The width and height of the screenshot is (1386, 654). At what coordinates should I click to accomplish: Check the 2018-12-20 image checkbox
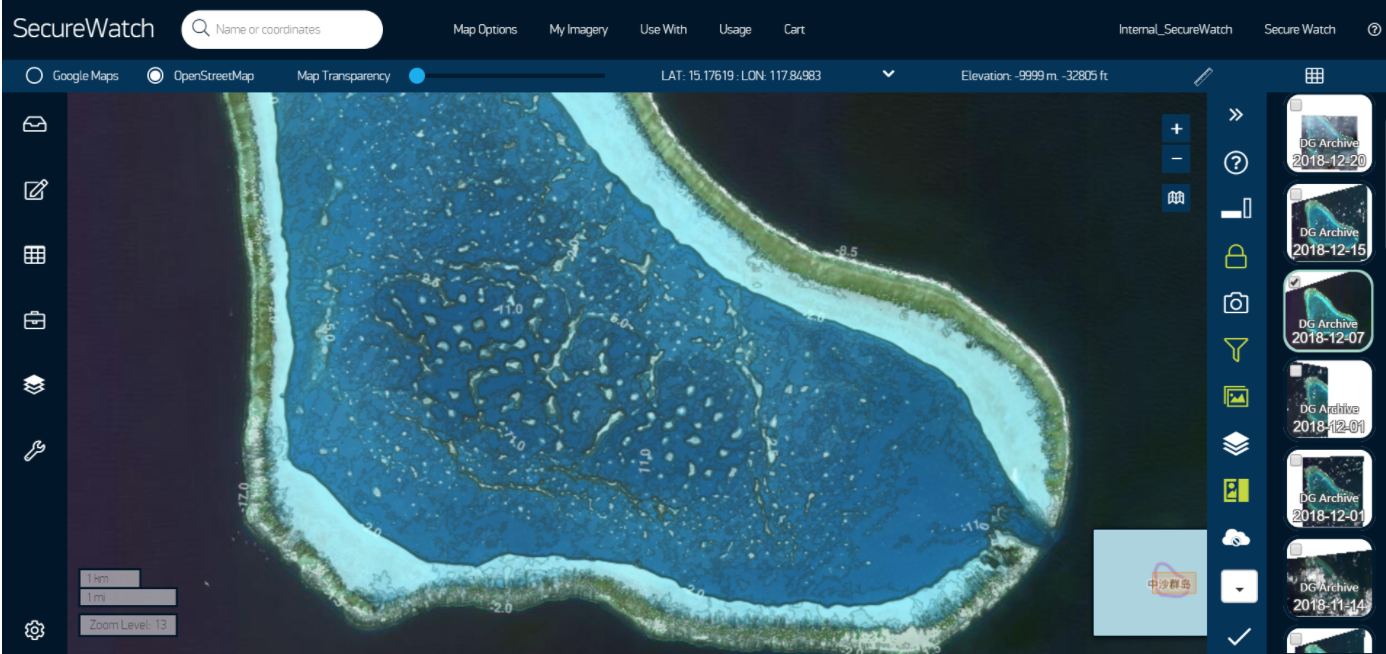coord(1296,105)
